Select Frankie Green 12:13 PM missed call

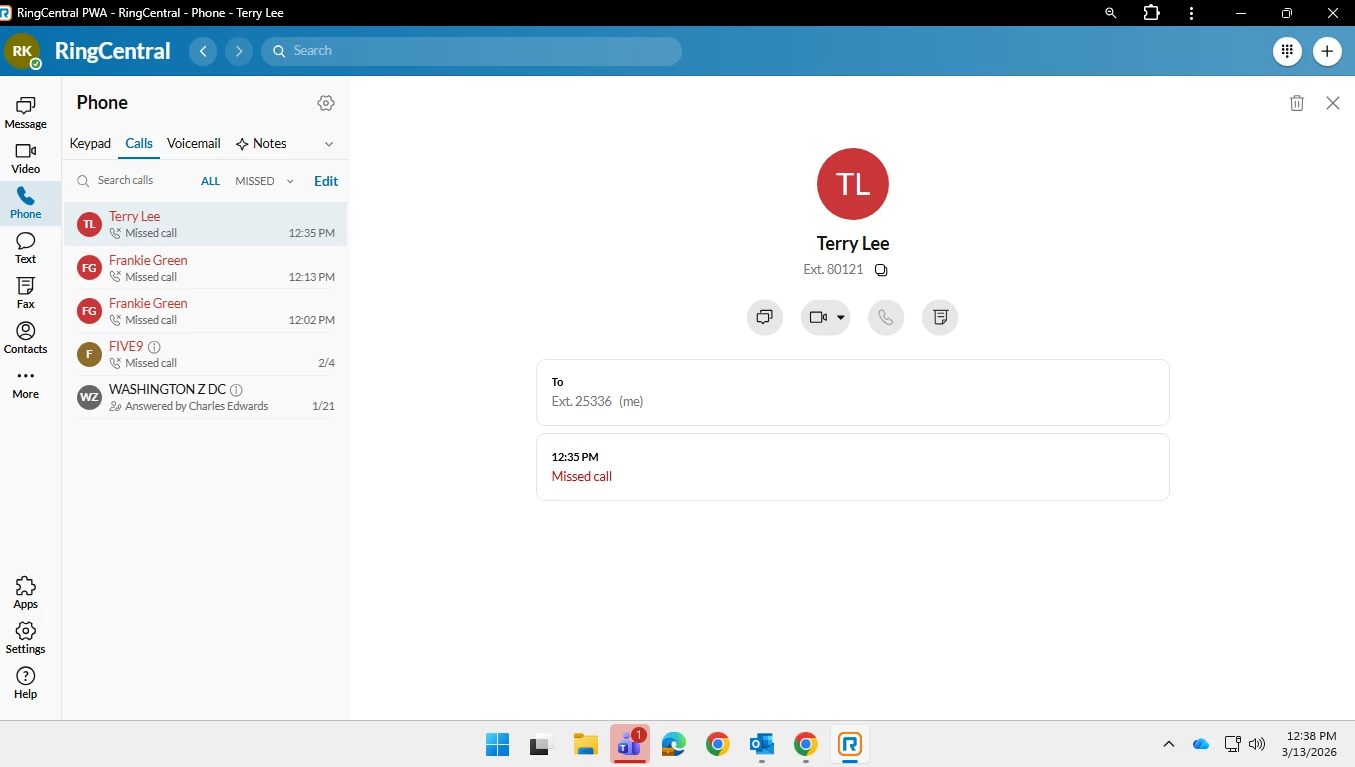click(x=206, y=268)
